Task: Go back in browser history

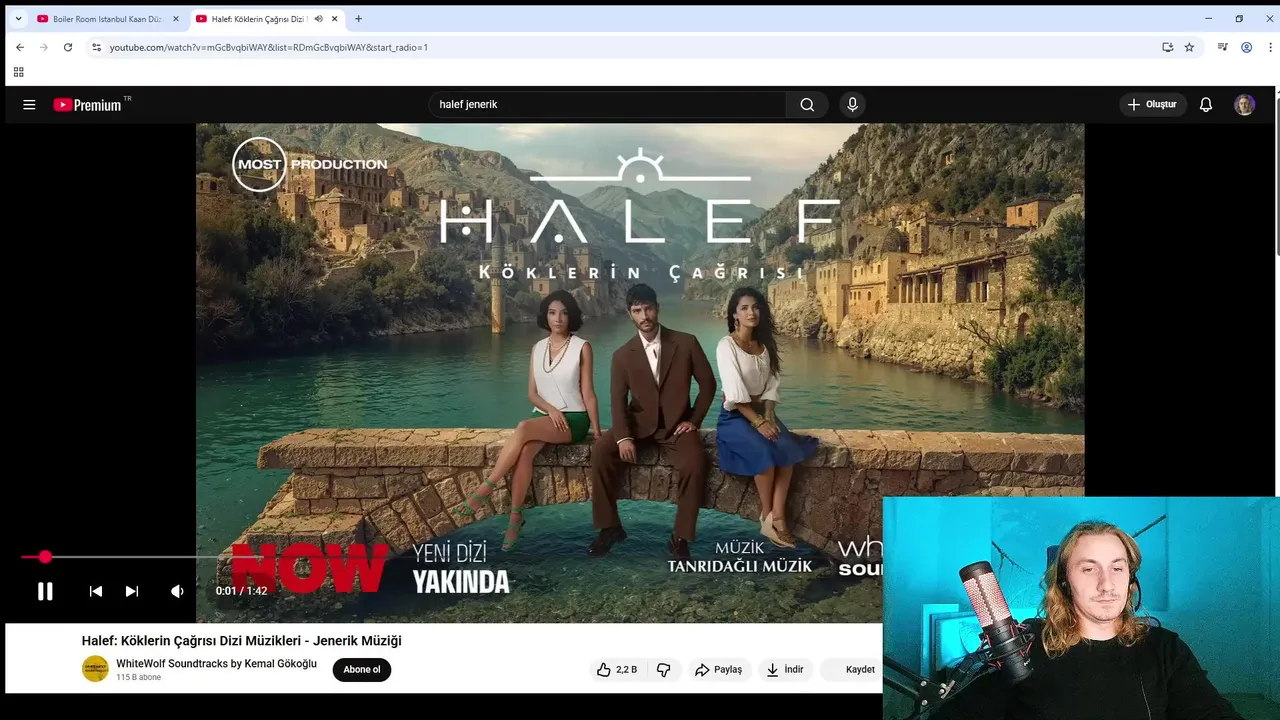Action: (20, 47)
